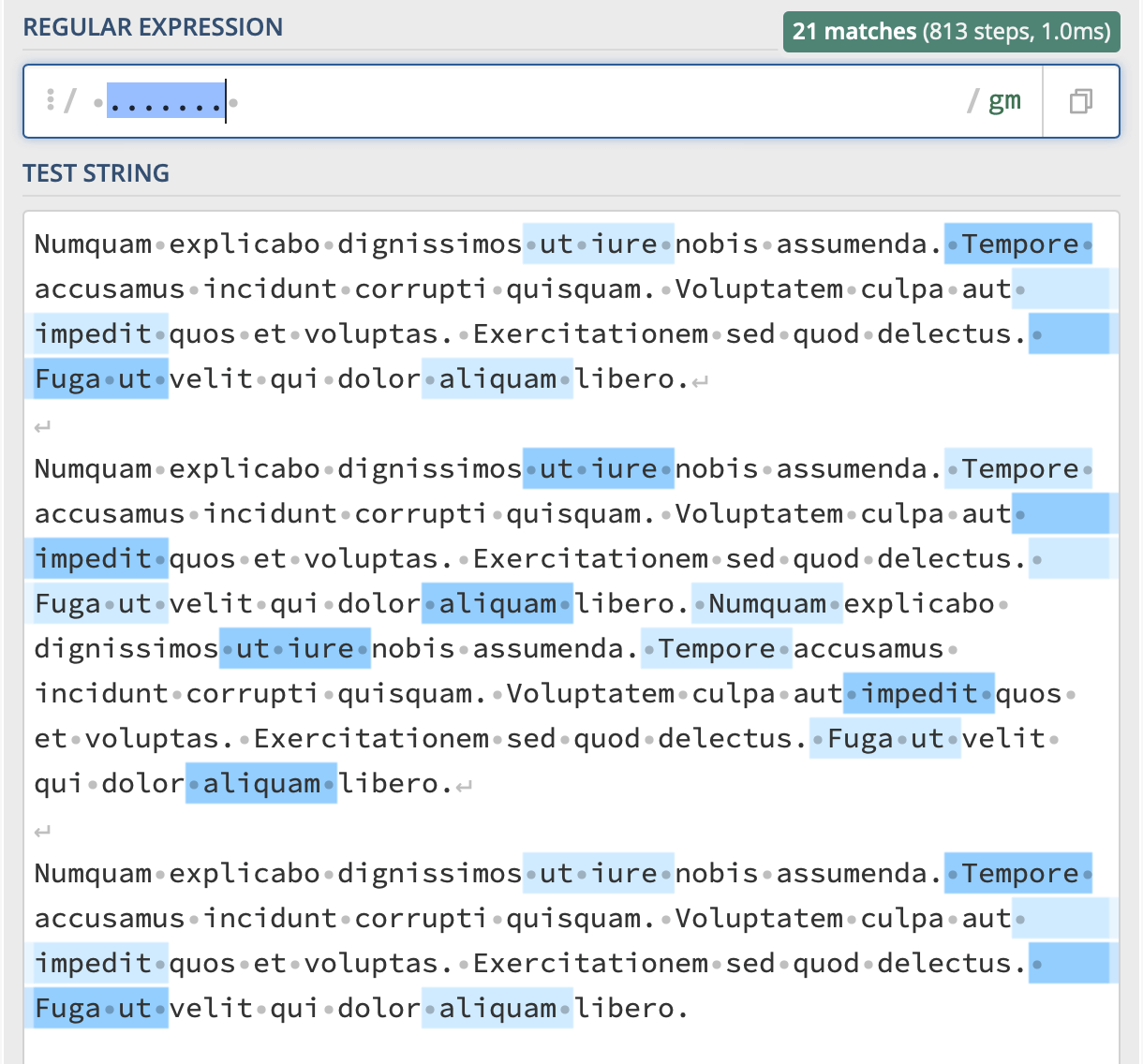Copy the regex using the clipboard icon
Image resolution: width=1143 pixels, height=1064 pixels.
[x=1080, y=101]
